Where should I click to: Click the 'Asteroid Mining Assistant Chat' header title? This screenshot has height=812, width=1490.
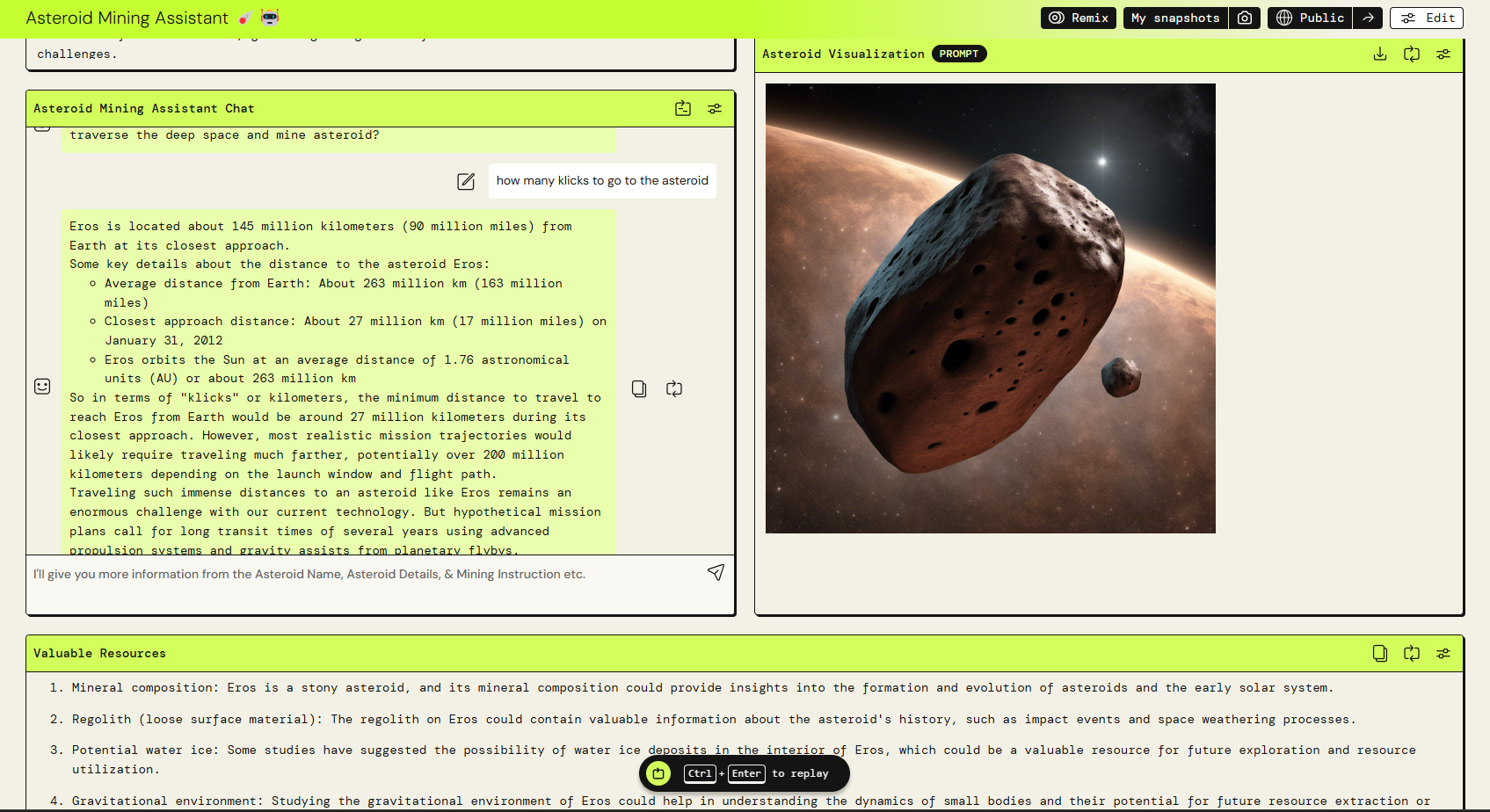(143, 109)
